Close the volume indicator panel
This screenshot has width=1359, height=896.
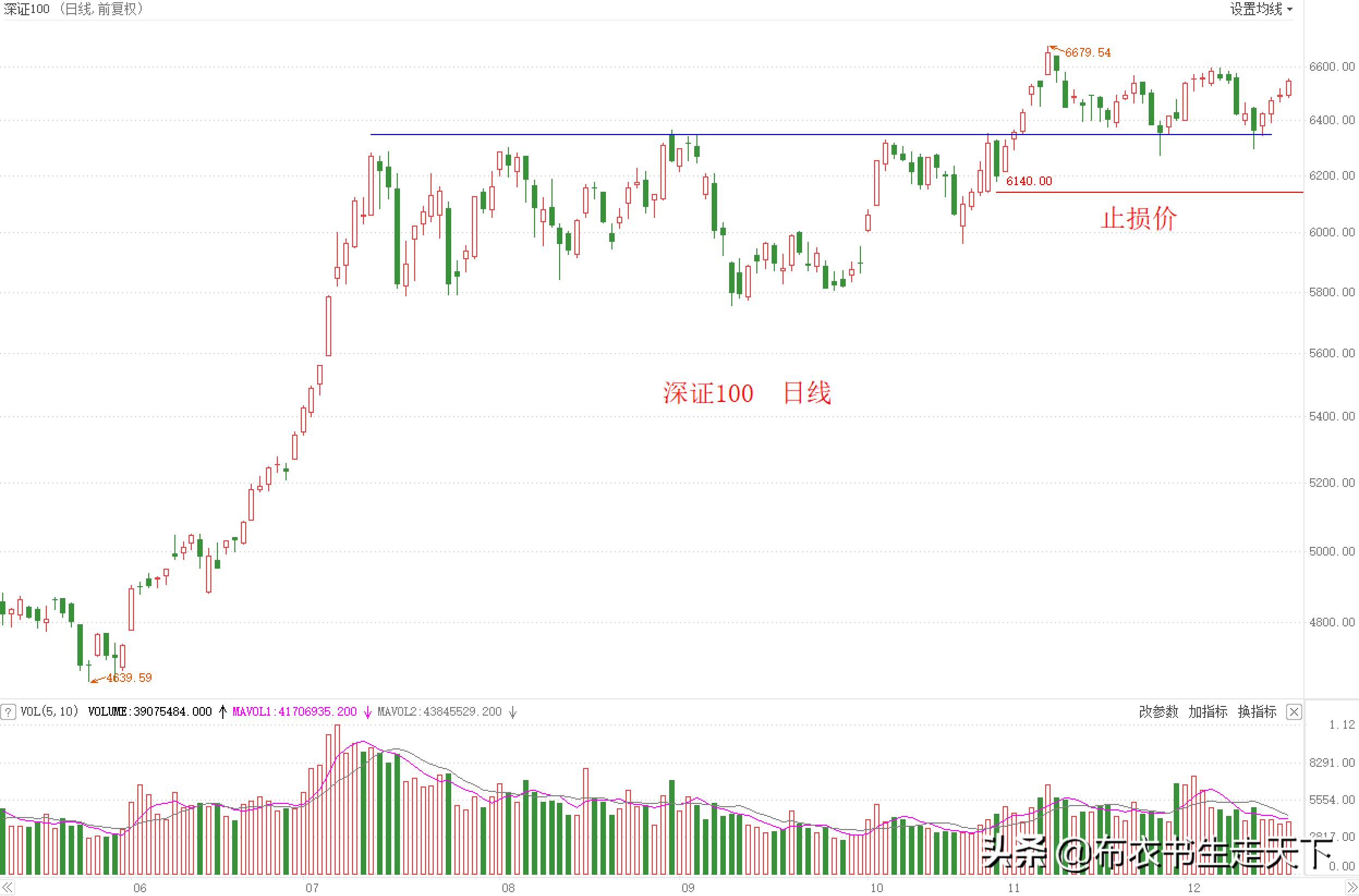(1294, 711)
